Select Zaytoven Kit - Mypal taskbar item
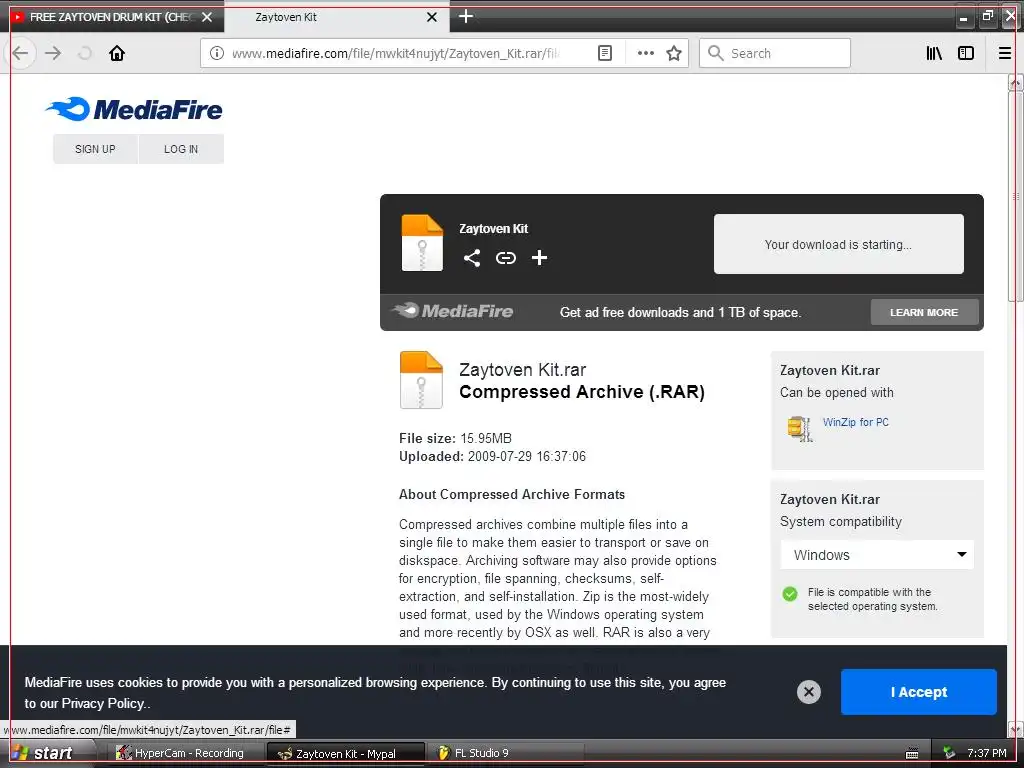The width and height of the screenshot is (1024, 768). 346,753
